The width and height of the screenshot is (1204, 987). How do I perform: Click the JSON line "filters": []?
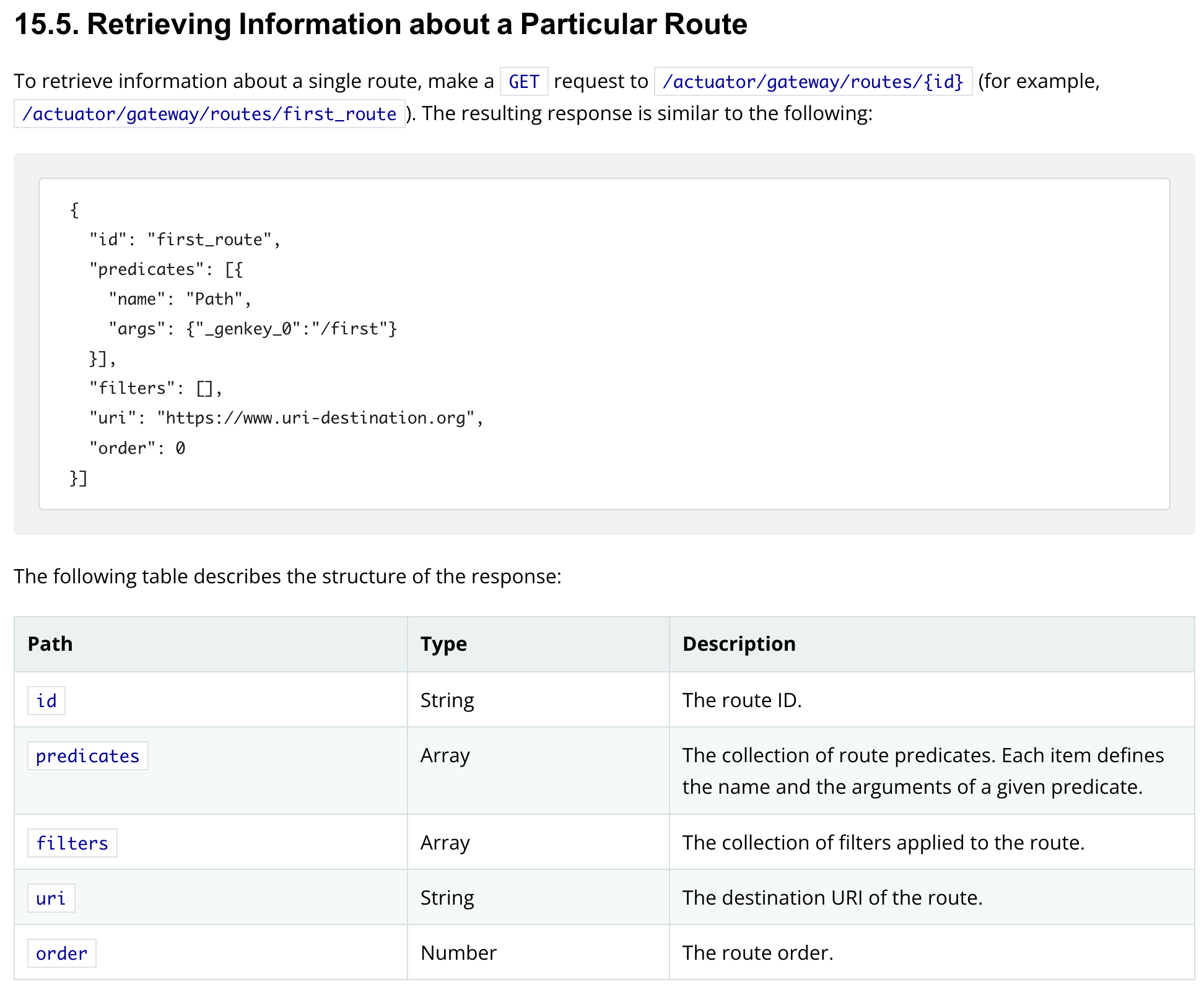pyautogui.click(x=155, y=388)
